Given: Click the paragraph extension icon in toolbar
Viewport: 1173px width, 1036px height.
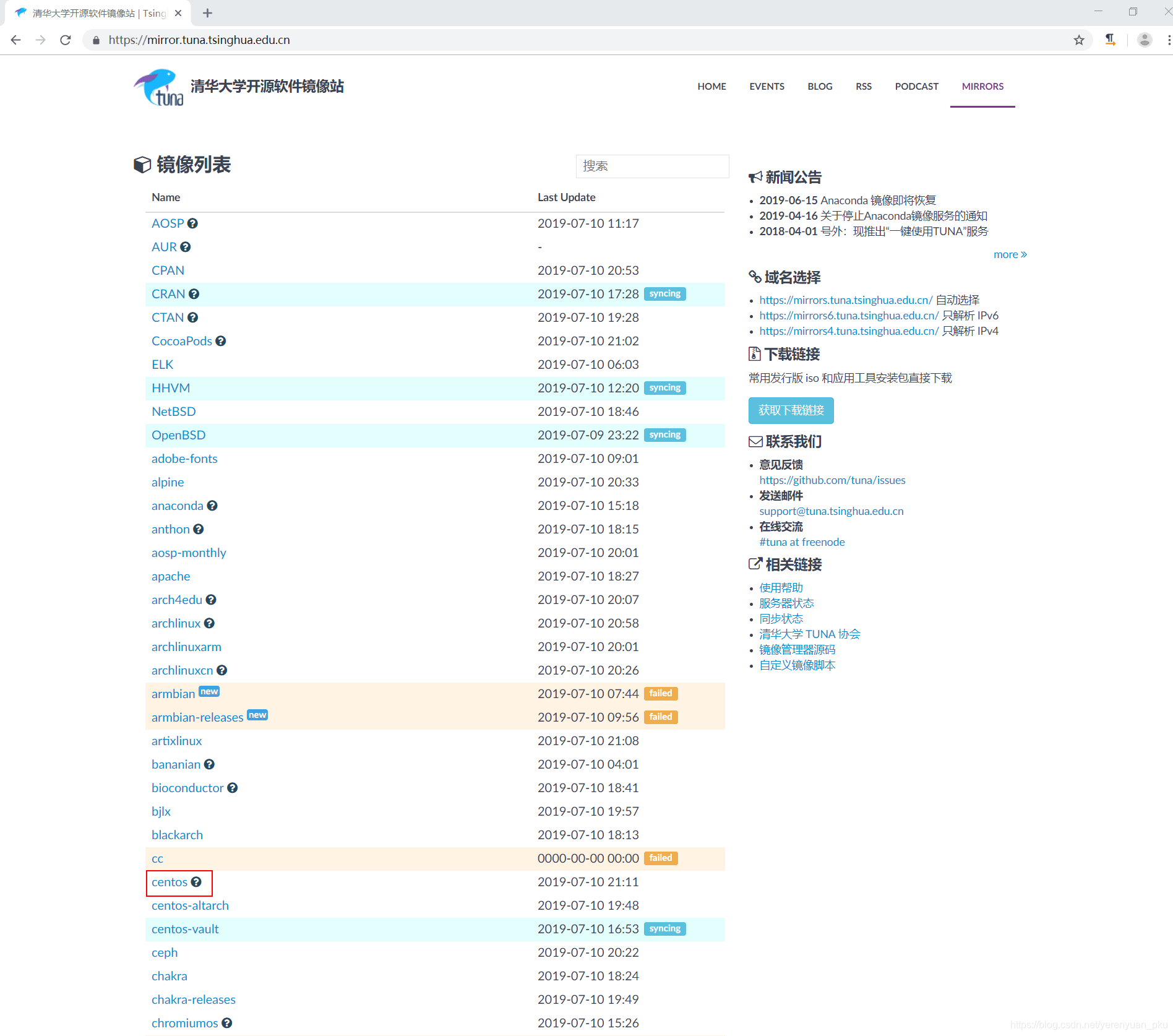Looking at the screenshot, I should (x=1111, y=40).
